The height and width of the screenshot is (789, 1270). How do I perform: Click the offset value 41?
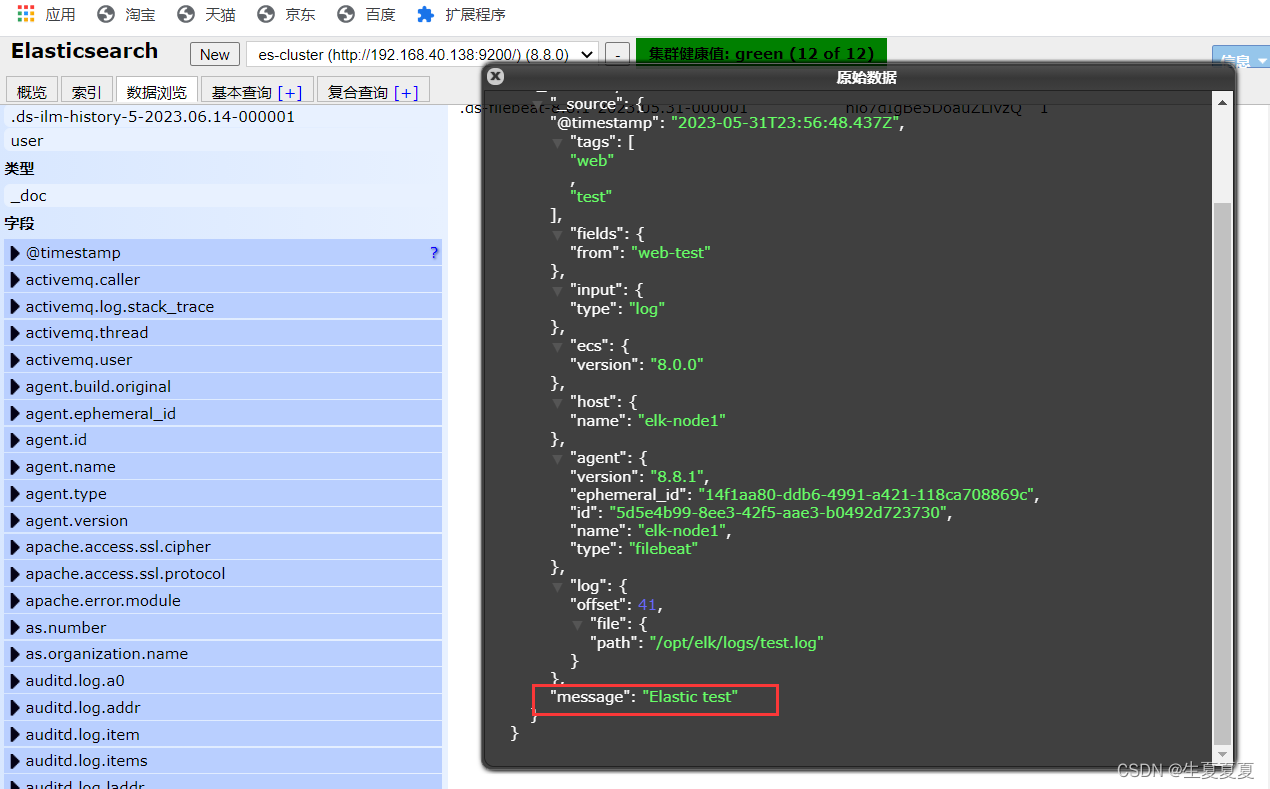(648, 605)
